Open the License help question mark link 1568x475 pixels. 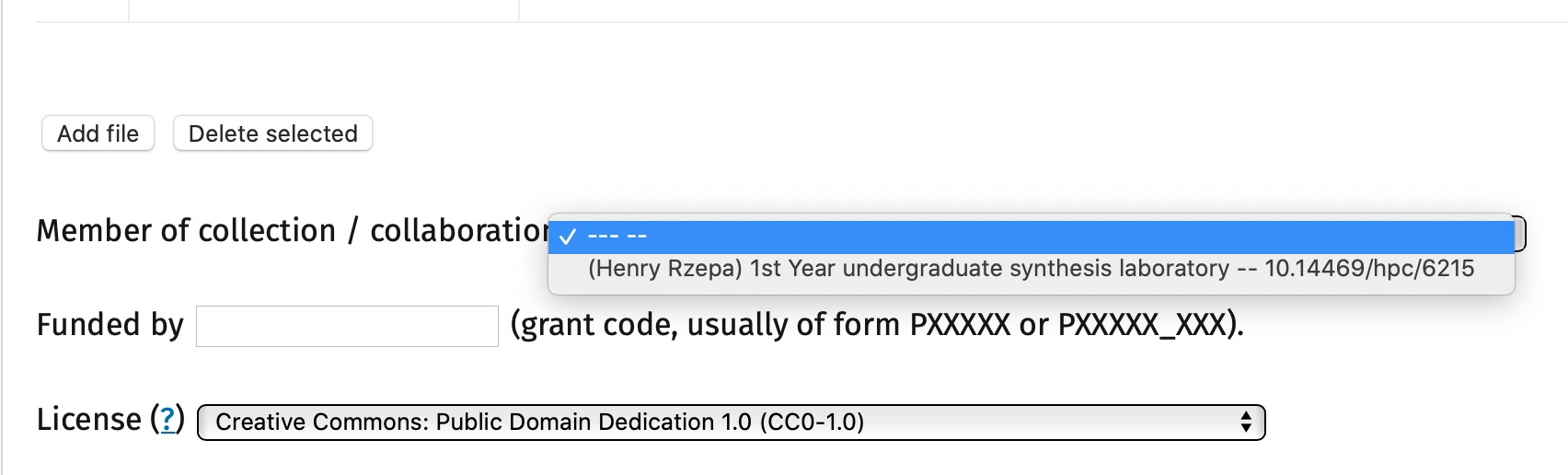click(x=167, y=420)
